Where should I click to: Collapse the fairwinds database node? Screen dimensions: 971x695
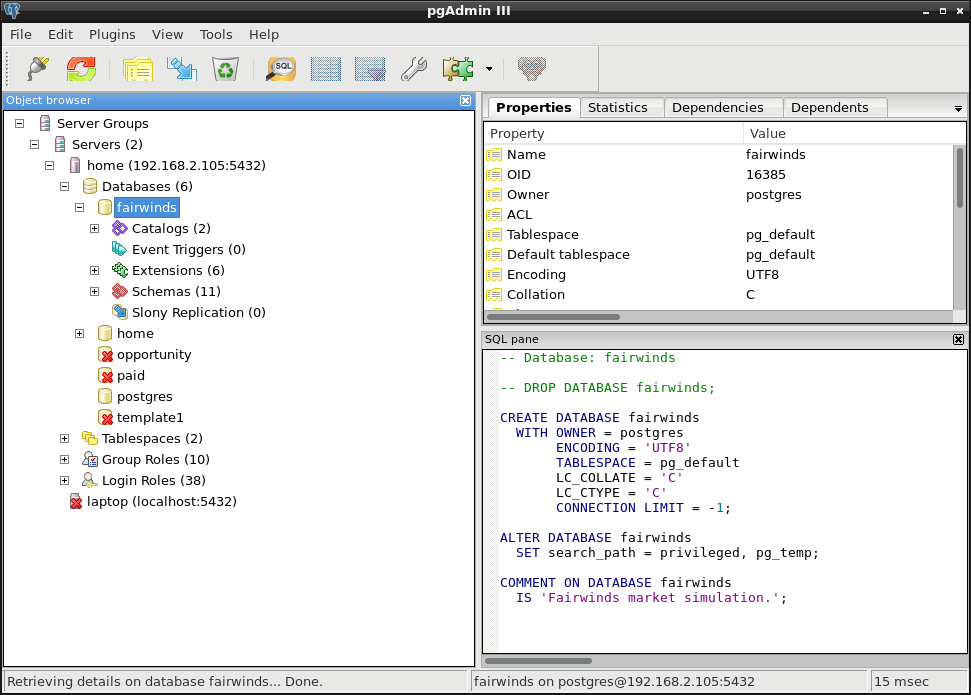click(79, 208)
